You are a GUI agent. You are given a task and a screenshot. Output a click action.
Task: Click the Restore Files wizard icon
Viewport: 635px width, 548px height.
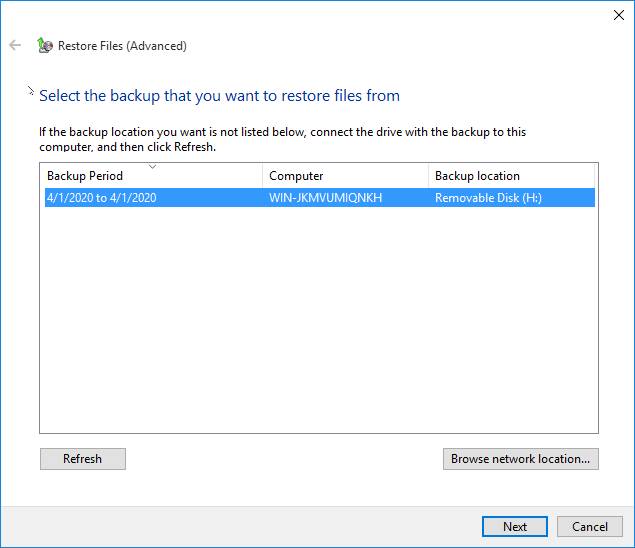tap(45, 45)
